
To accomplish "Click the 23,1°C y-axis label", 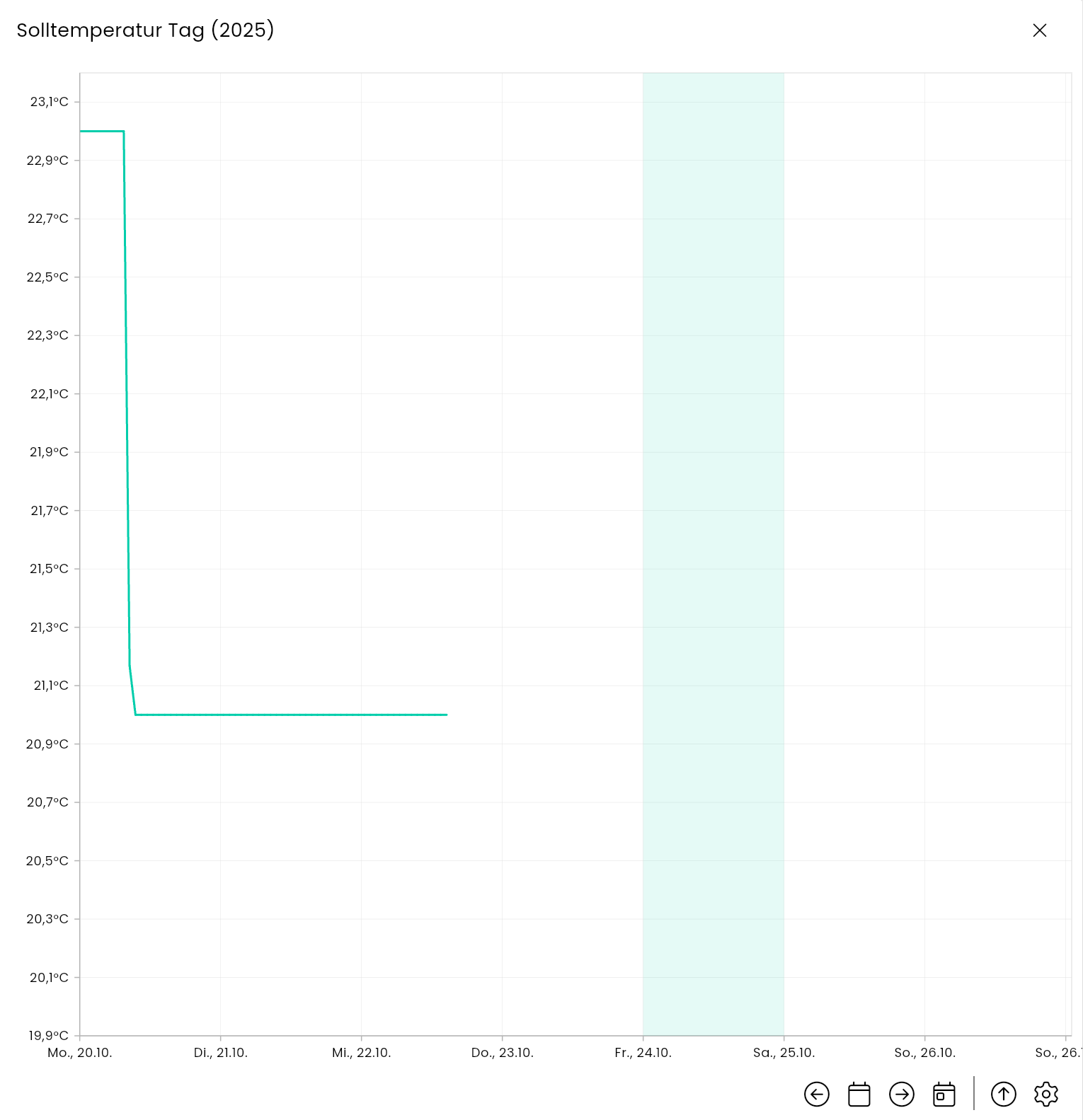I will pos(50,102).
